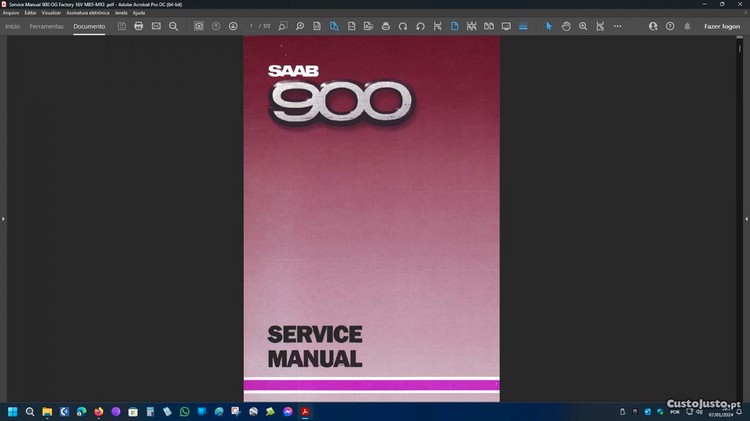Open the Find text magnifier icon
The height and width of the screenshot is (421, 750).
[173, 26]
